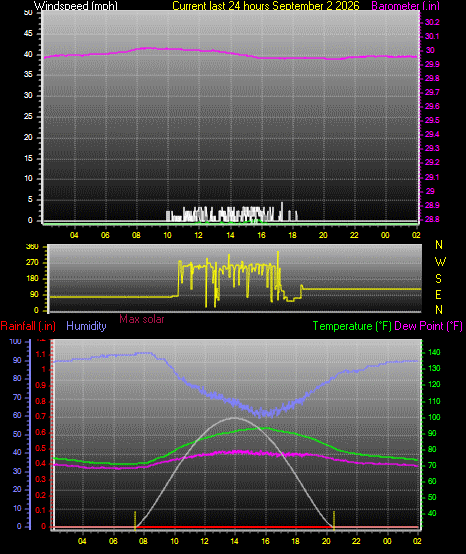Select the Rainfall (.in) legend label
The height and width of the screenshot is (554, 466).
click(28, 326)
